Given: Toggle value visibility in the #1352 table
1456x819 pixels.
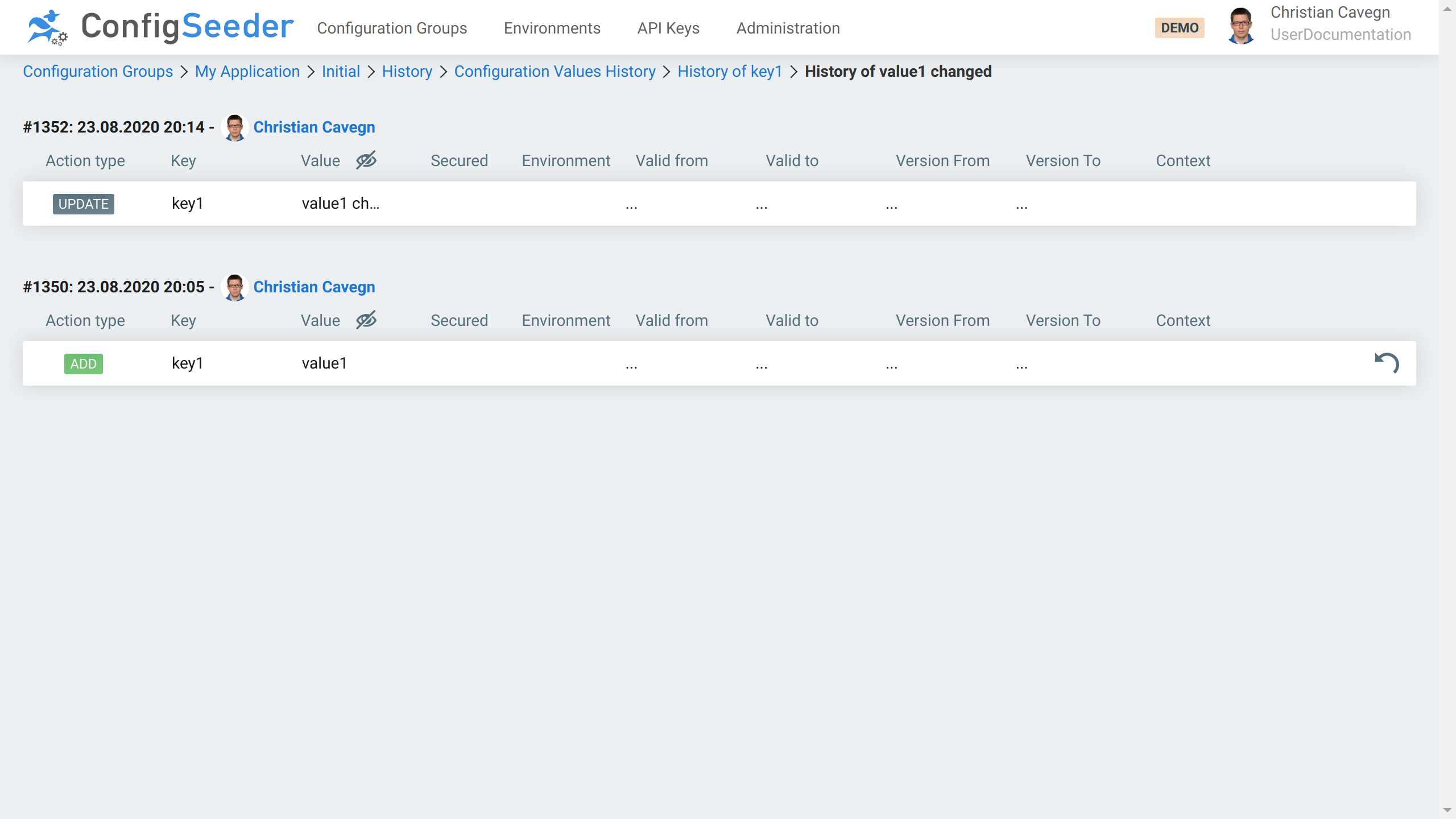Looking at the screenshot, I should tap(366, 160).
